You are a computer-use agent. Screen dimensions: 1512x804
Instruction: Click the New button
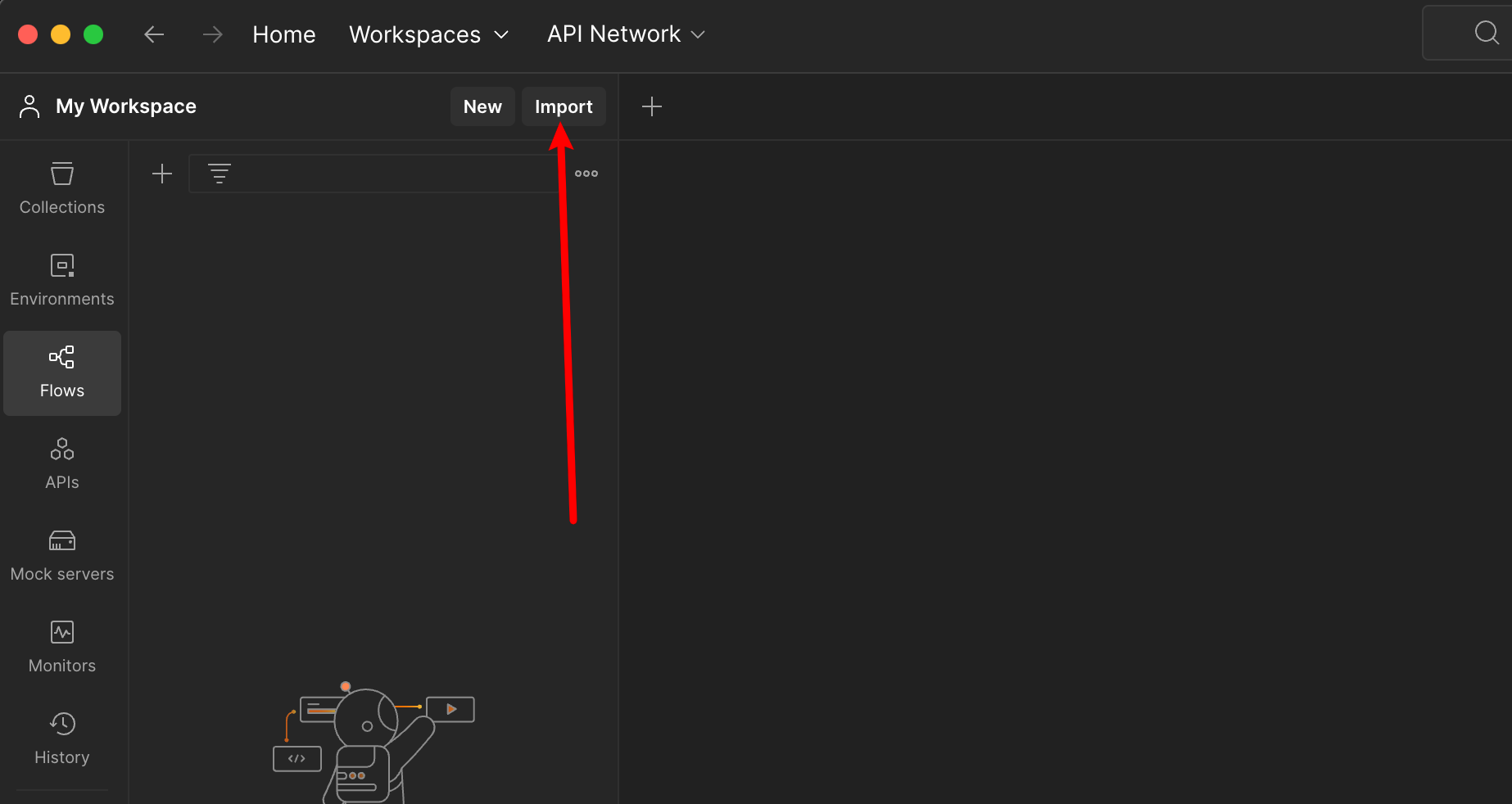tap(482, 106)
